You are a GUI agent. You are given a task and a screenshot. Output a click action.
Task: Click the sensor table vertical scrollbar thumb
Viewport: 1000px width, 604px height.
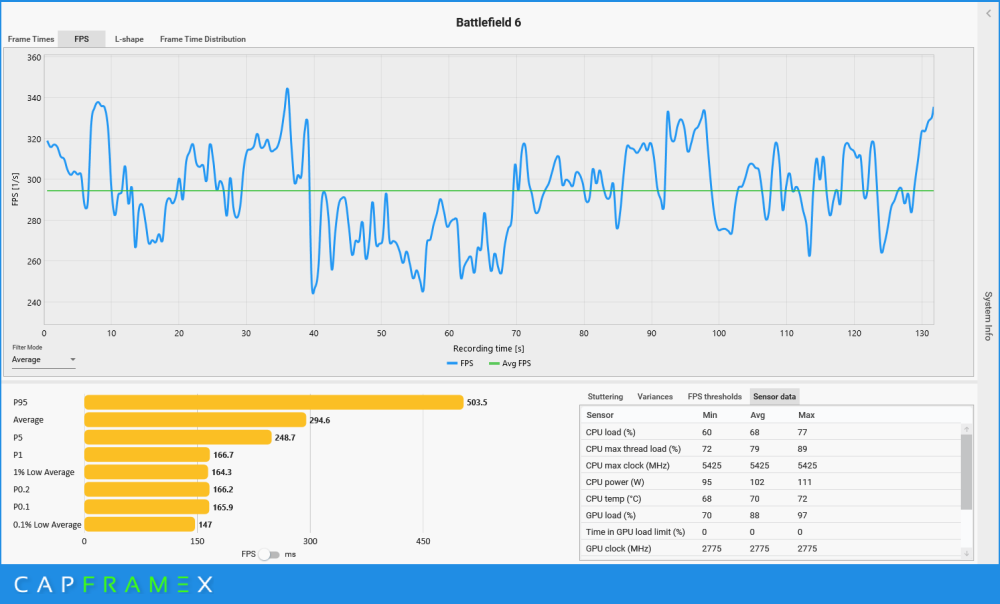coord(967,472)
